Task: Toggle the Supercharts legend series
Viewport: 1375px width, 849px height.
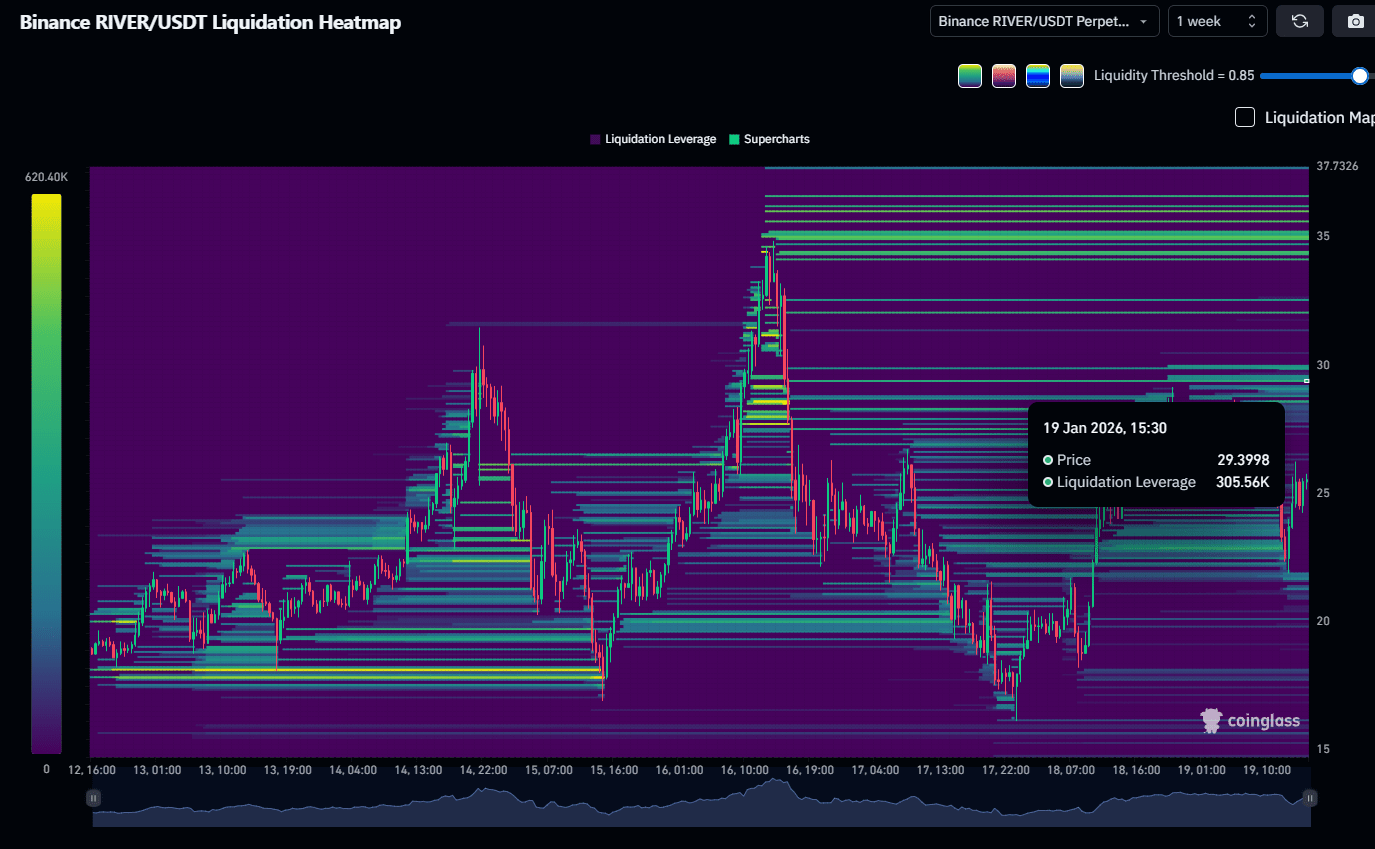Action: 769,139
